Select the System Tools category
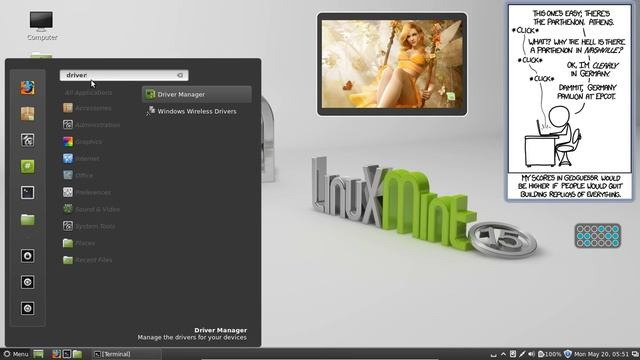 [89, 226]
